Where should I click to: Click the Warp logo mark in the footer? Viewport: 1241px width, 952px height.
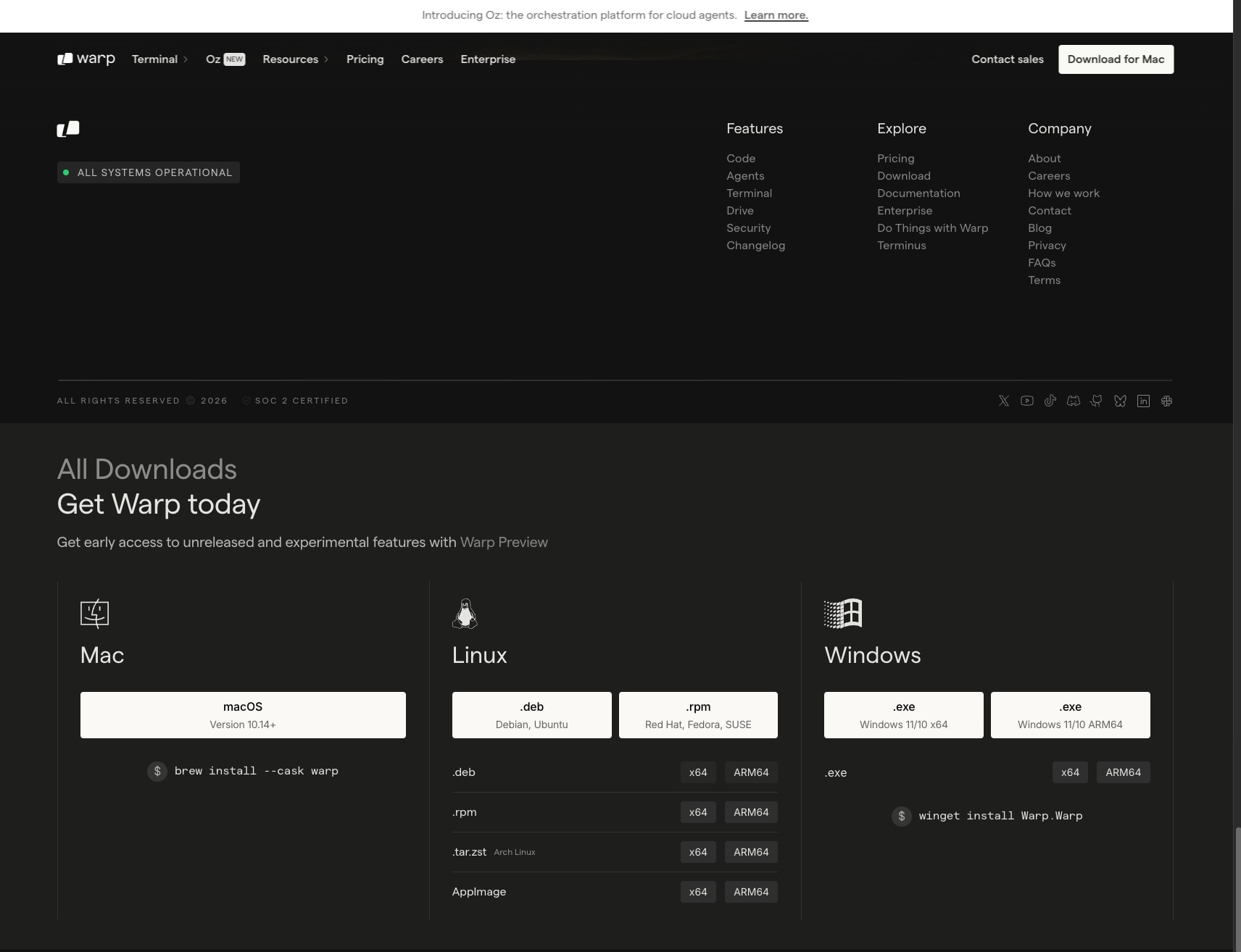coord(68,129)
